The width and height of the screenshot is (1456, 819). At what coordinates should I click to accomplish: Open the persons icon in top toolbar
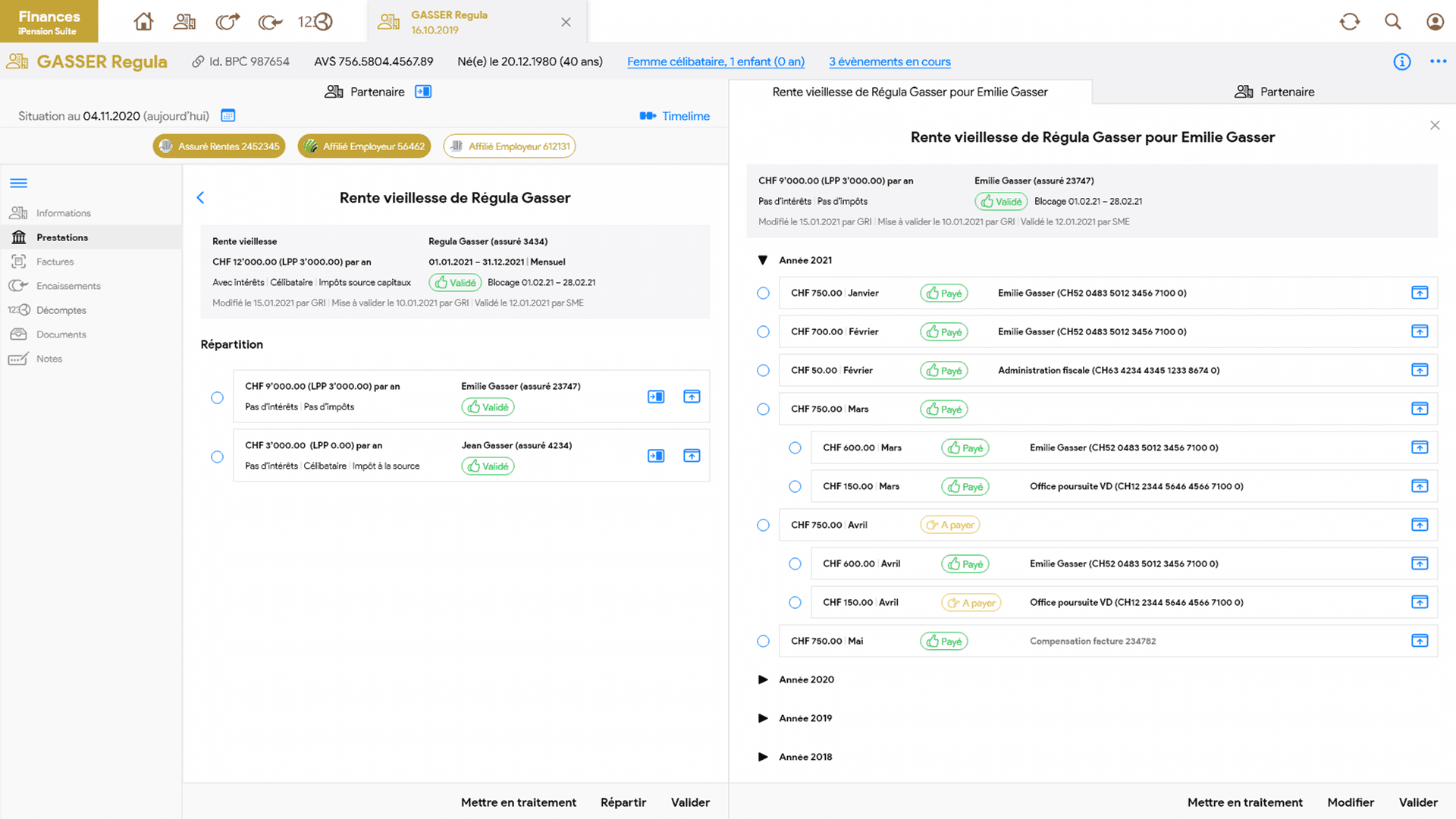point(184,22)
